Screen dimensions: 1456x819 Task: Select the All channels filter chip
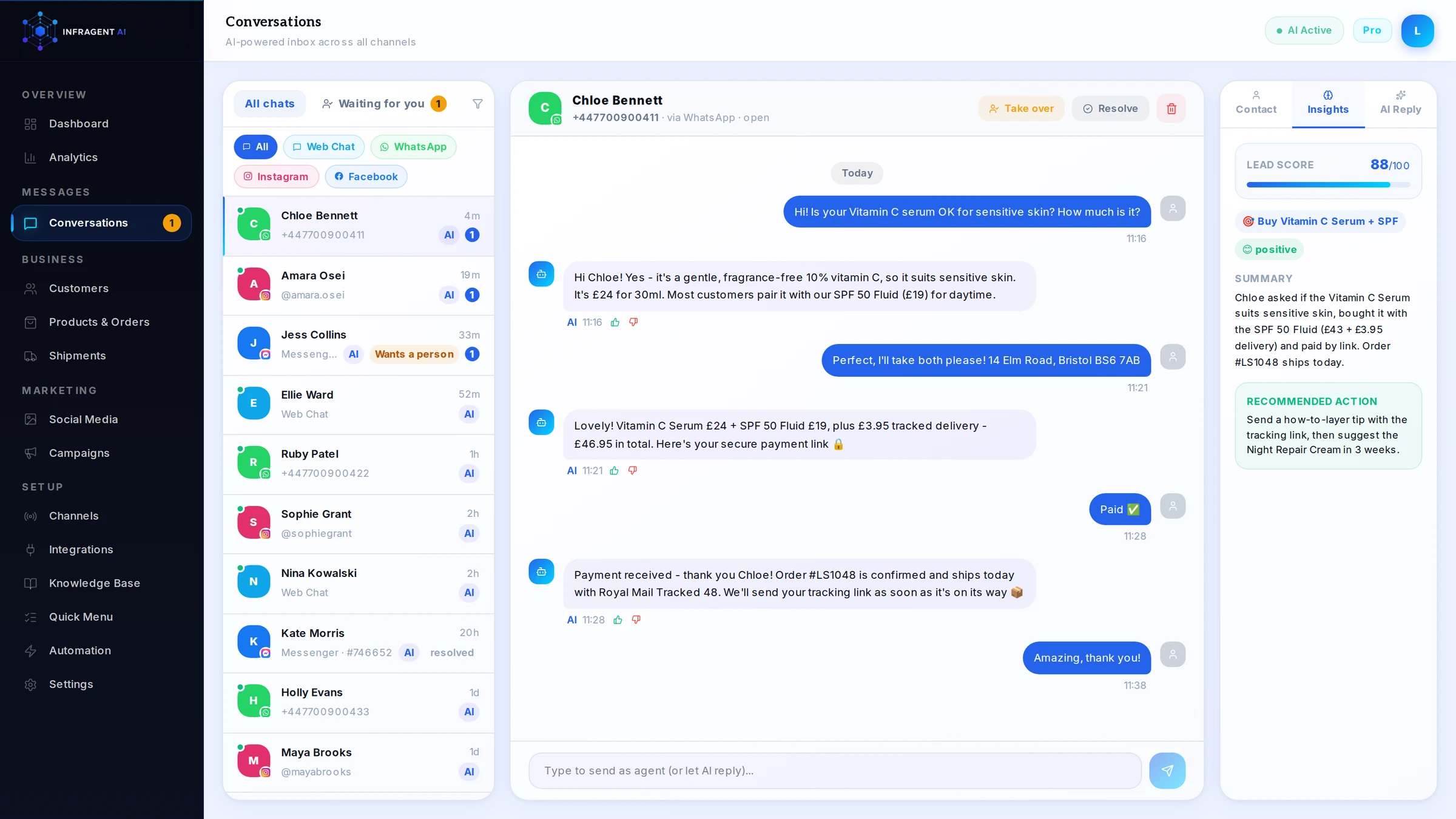255,147
